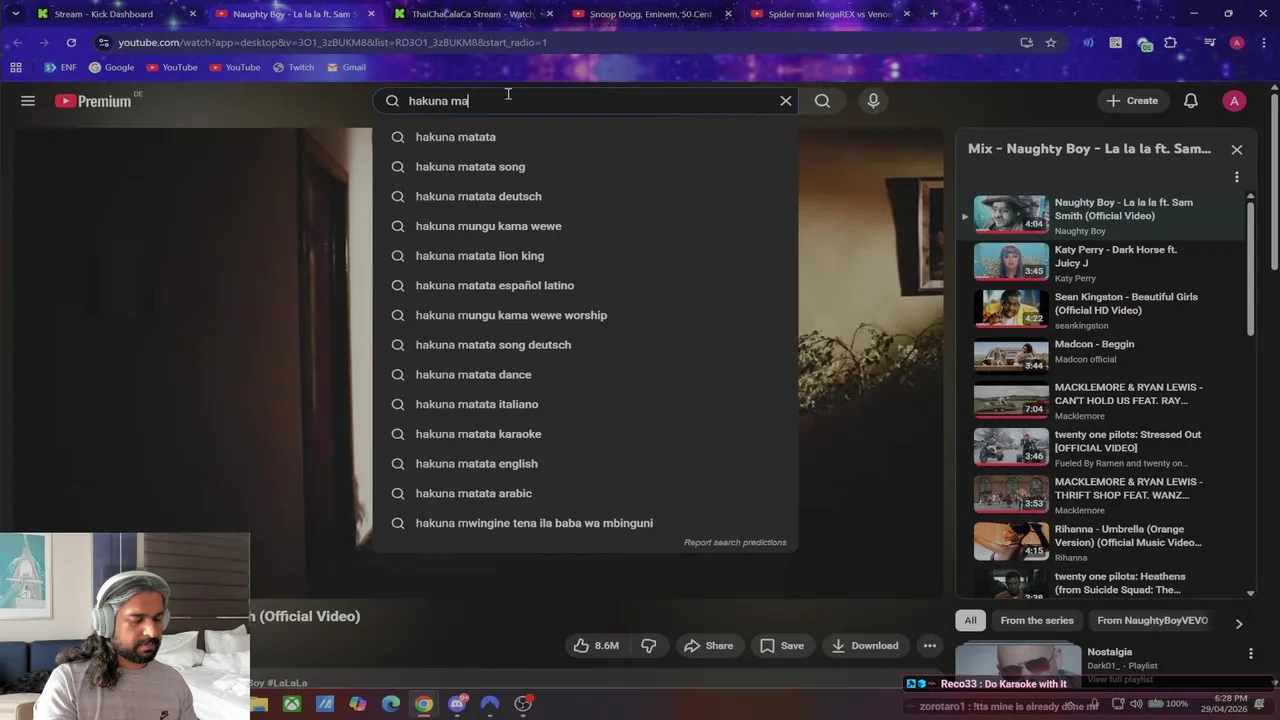Viewport: 1280px width, 720px height.
Task: Open Google Chrome from the taskbar
Action: point(424,704)
